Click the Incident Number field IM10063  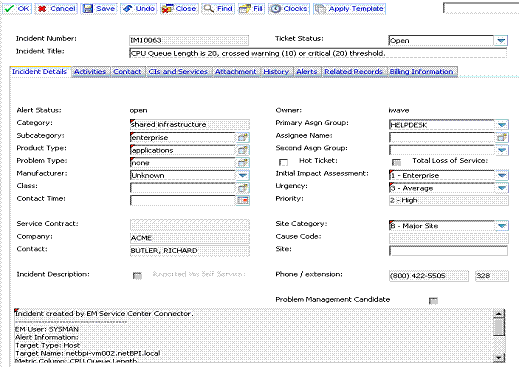tap(189, 40)
